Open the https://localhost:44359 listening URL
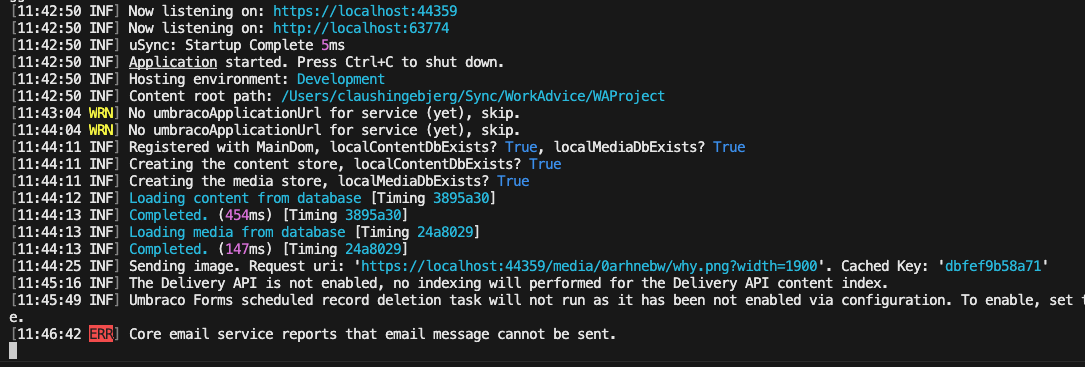1085x367 pixels. [x=365, y=12]
